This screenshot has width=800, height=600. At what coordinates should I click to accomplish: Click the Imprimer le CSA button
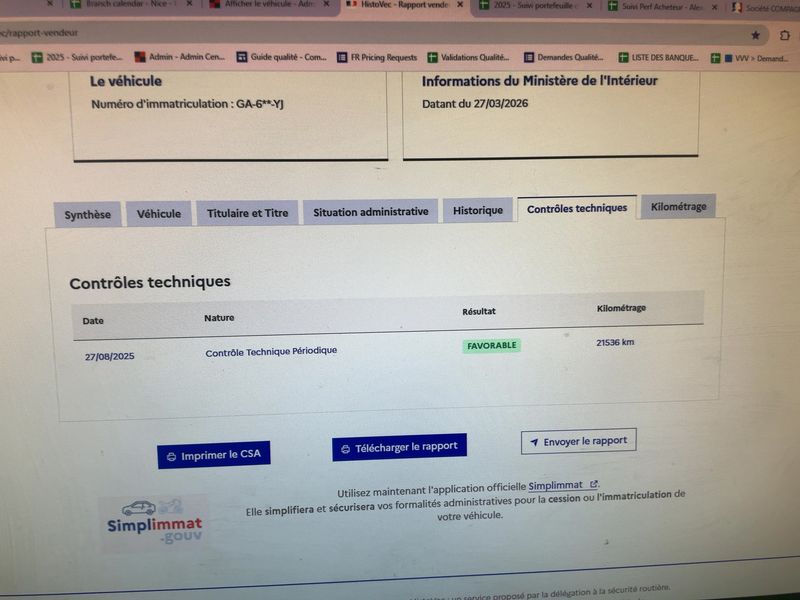(214, 455)
